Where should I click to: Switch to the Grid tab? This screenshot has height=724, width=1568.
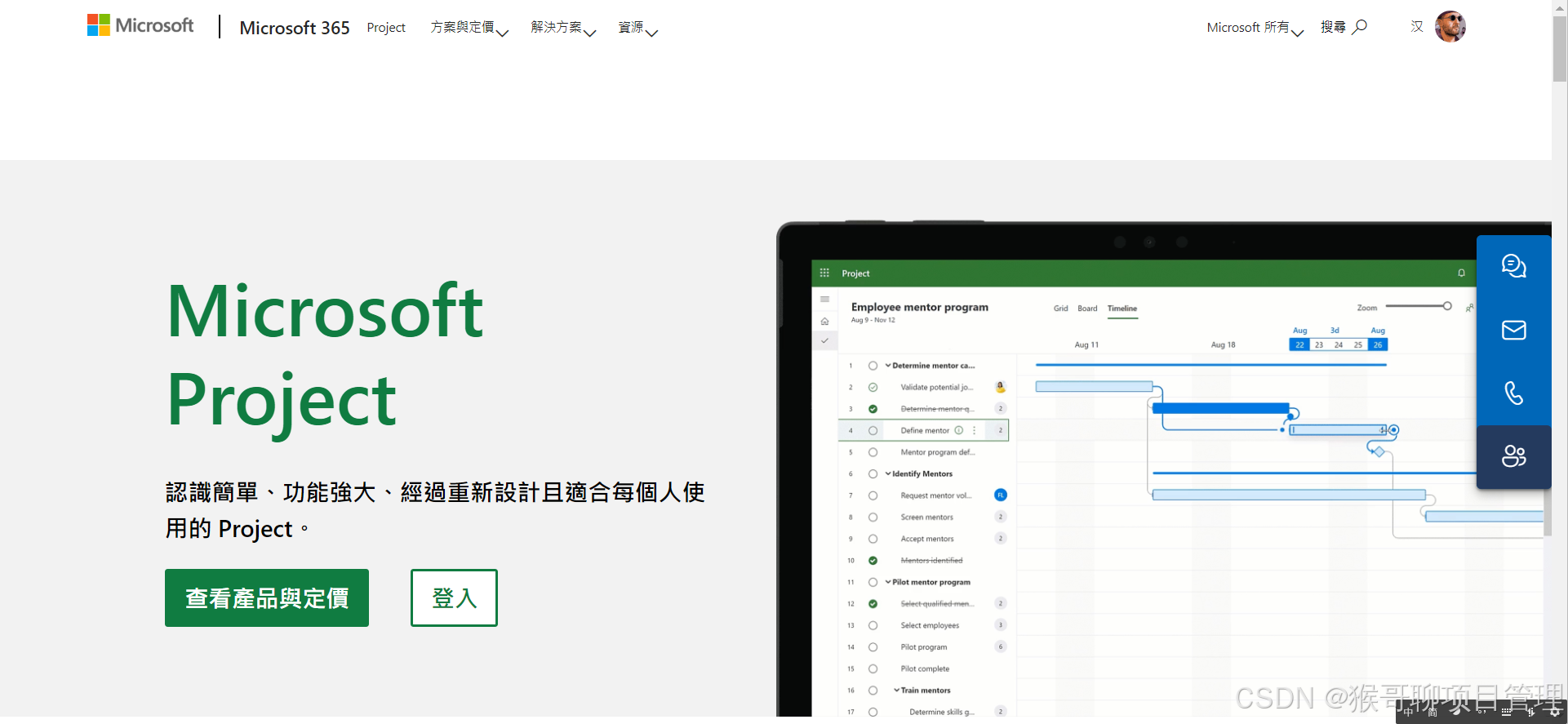[1060, 309]
